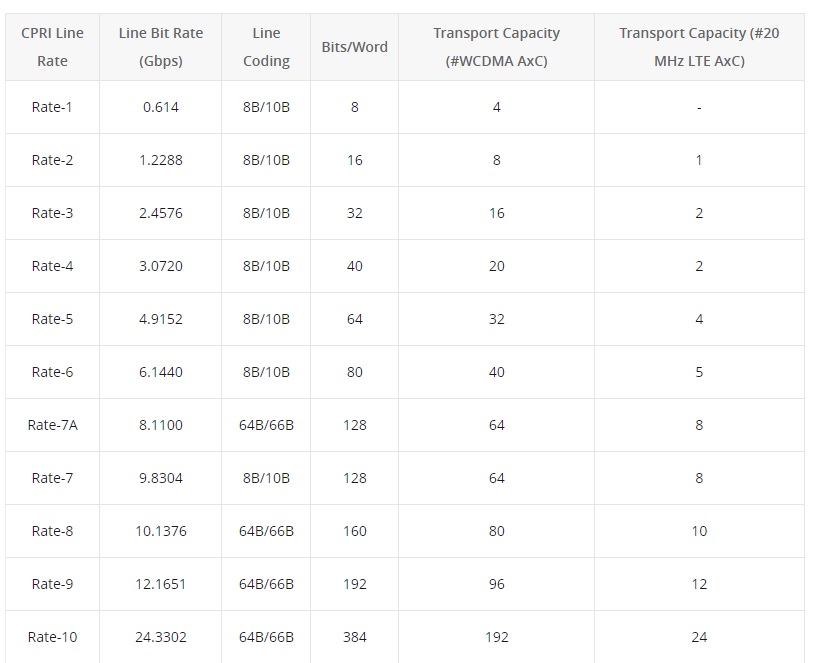Click the 8B/10B cell in Rate-7 row
This screenshot has width=821, height=663.
(x=266, y=478)
